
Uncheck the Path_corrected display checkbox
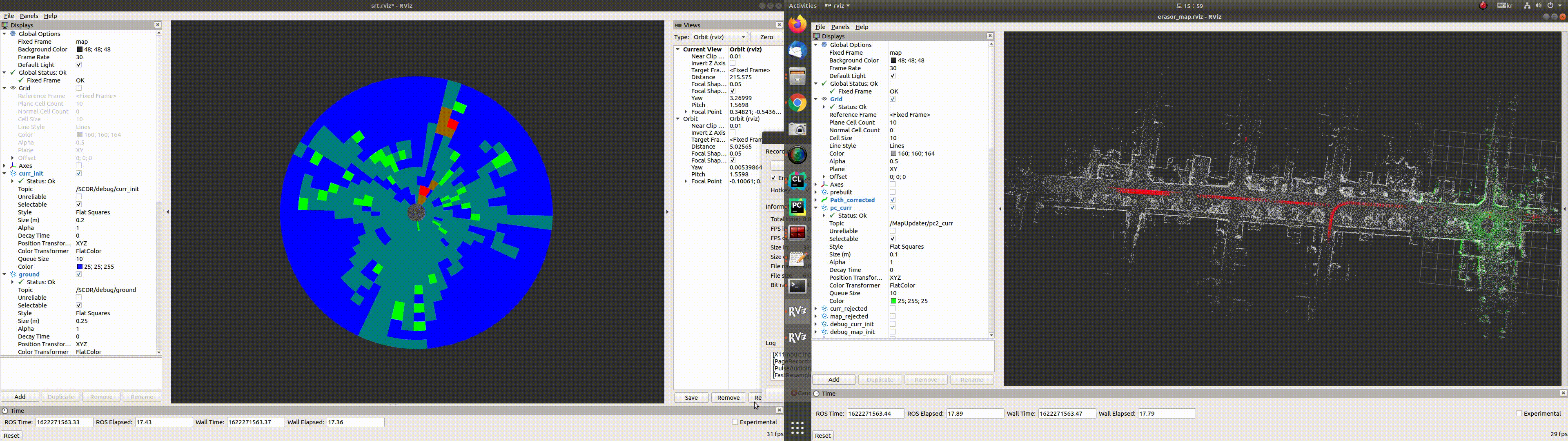[x=892, y=200]
